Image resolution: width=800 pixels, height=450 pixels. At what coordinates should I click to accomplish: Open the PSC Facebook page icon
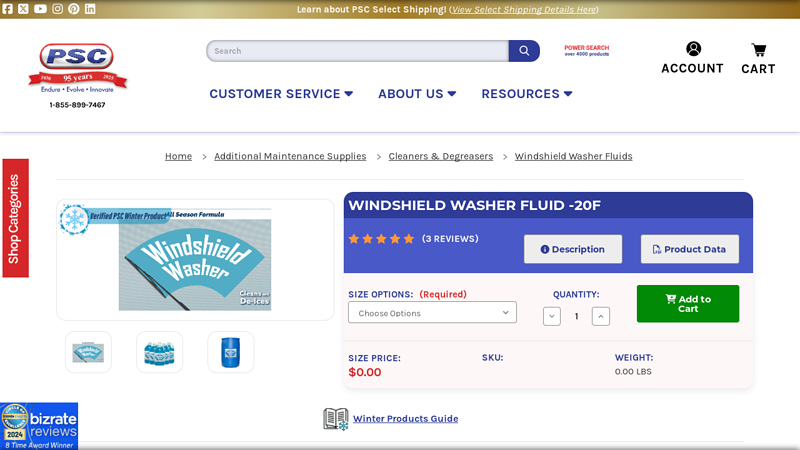pos(7,9)
